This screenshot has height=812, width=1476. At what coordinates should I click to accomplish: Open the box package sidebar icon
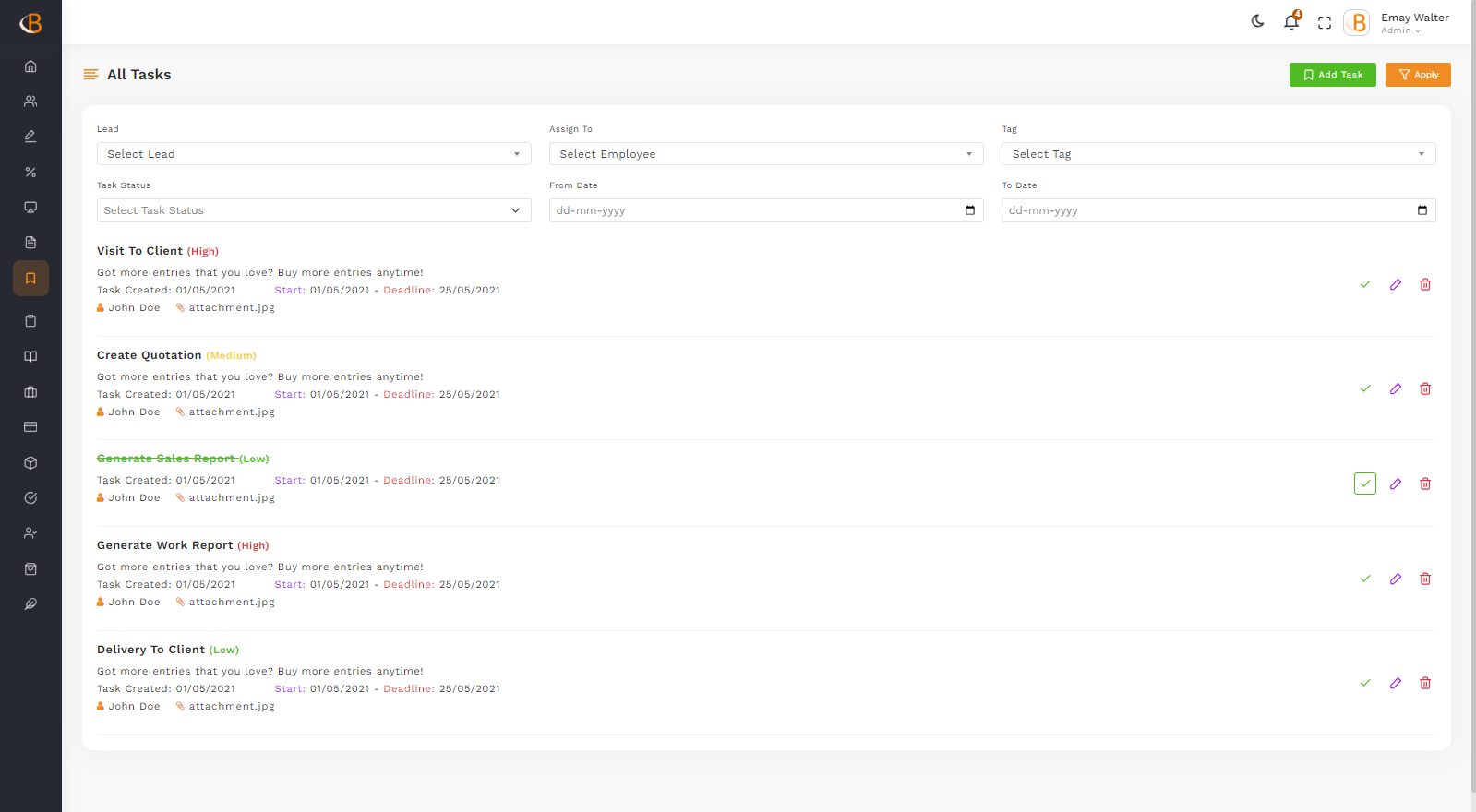30,463
